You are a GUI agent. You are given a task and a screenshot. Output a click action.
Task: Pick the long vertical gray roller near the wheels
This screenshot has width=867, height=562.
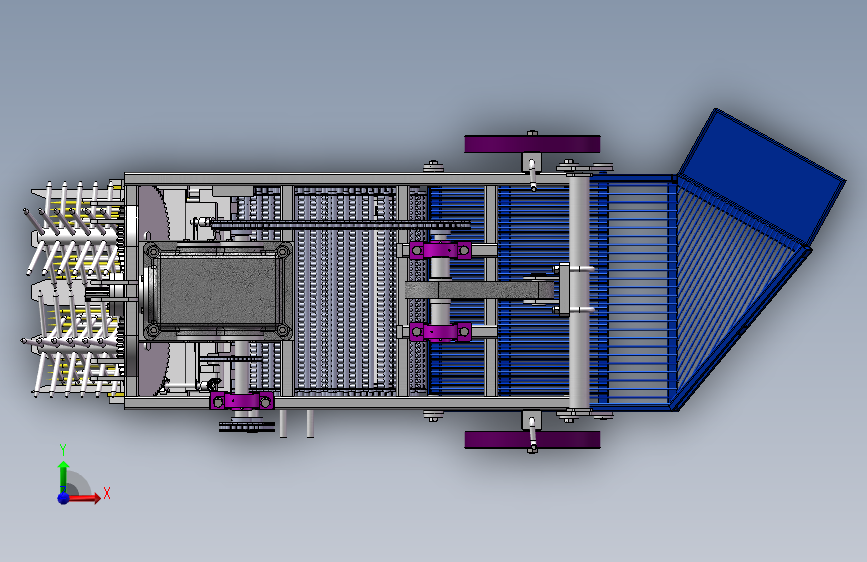click(578, 292)
